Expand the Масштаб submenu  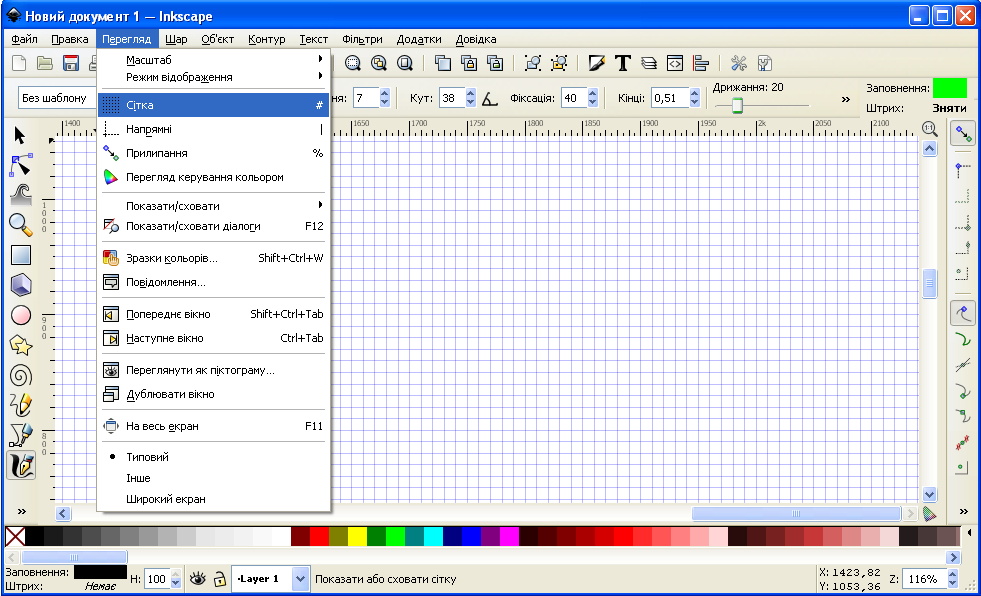tap(213, 60)
